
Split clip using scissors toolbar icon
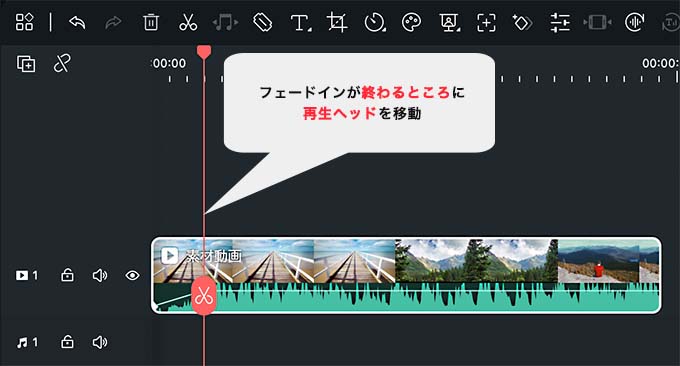pos(188,22)
